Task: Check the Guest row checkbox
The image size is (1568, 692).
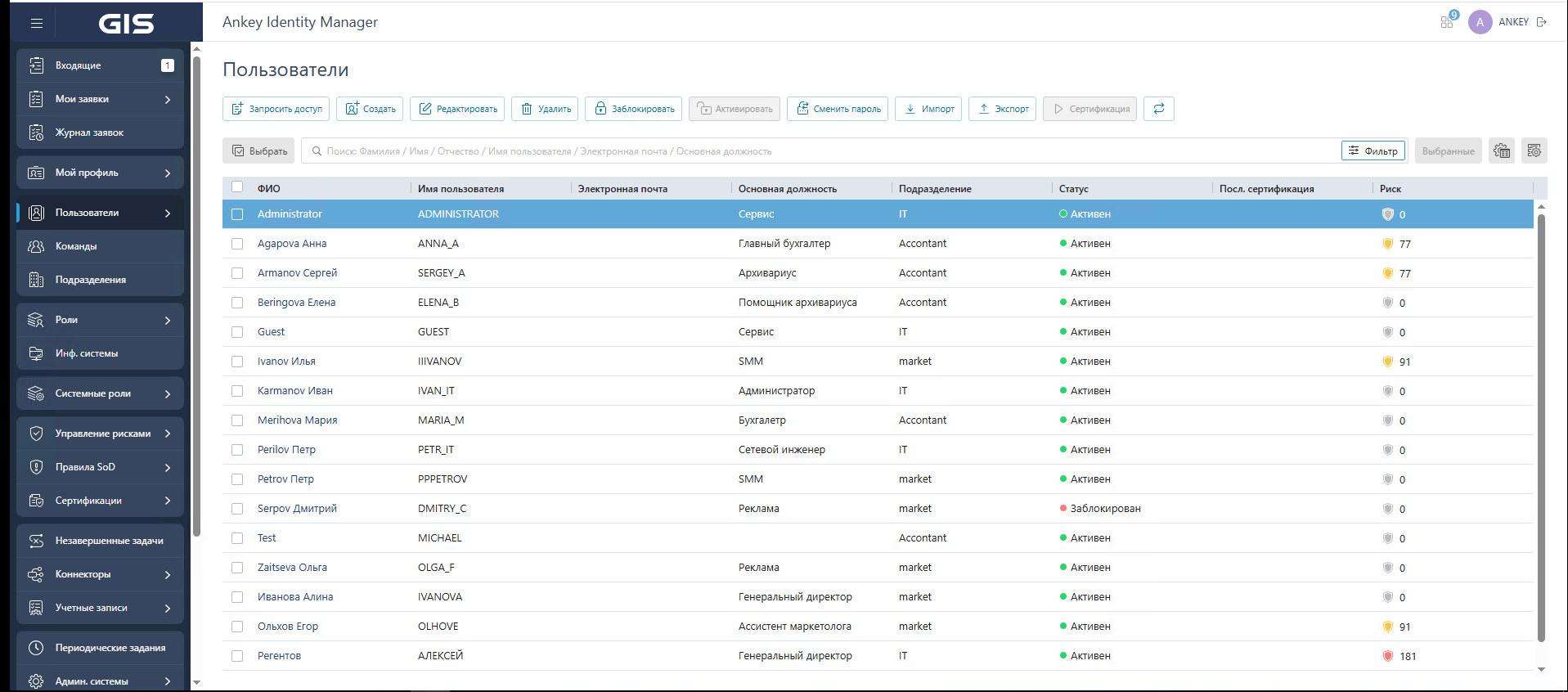Action: (x=237, y=332)
